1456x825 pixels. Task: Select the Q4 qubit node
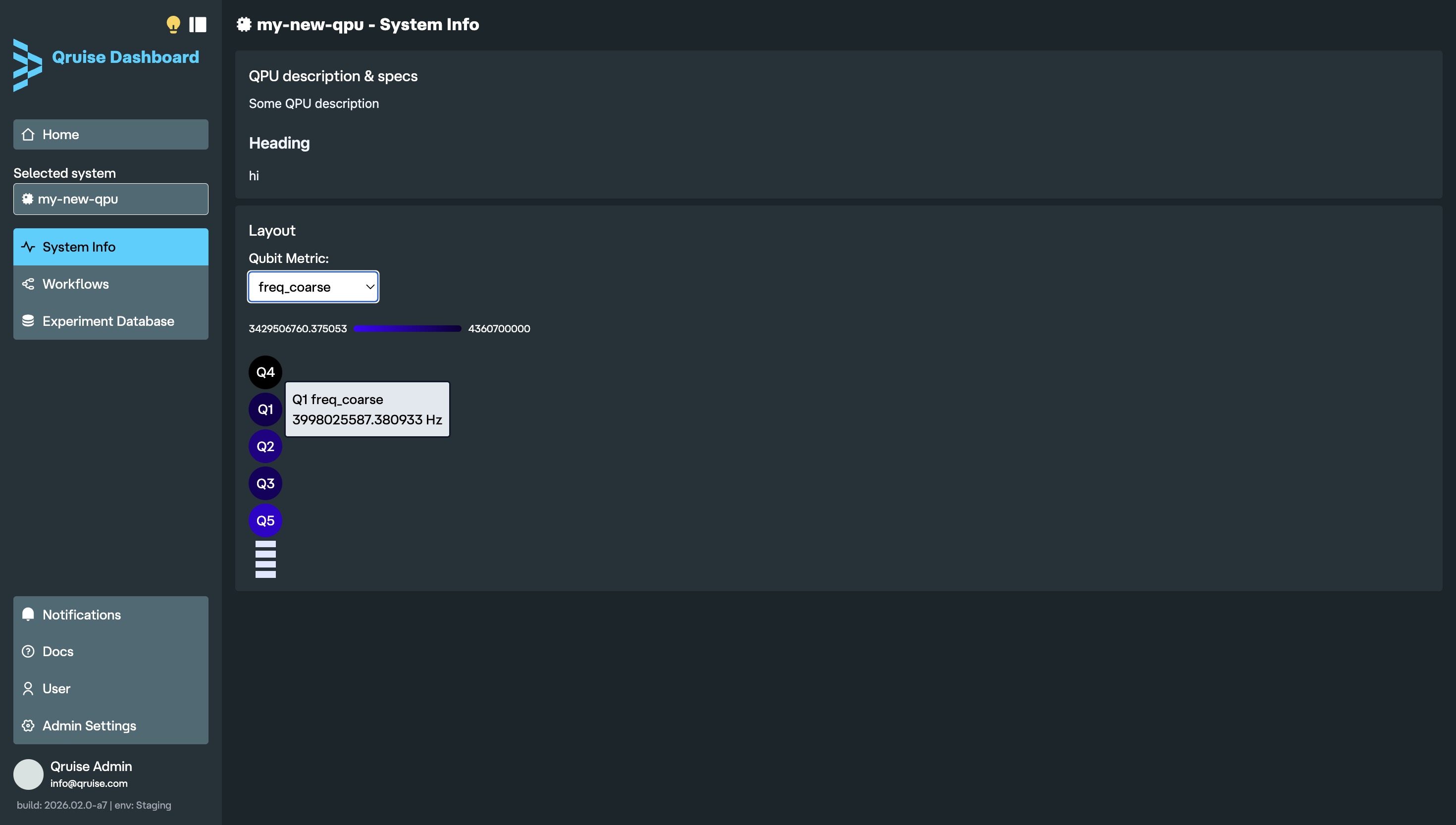[265, 372]
